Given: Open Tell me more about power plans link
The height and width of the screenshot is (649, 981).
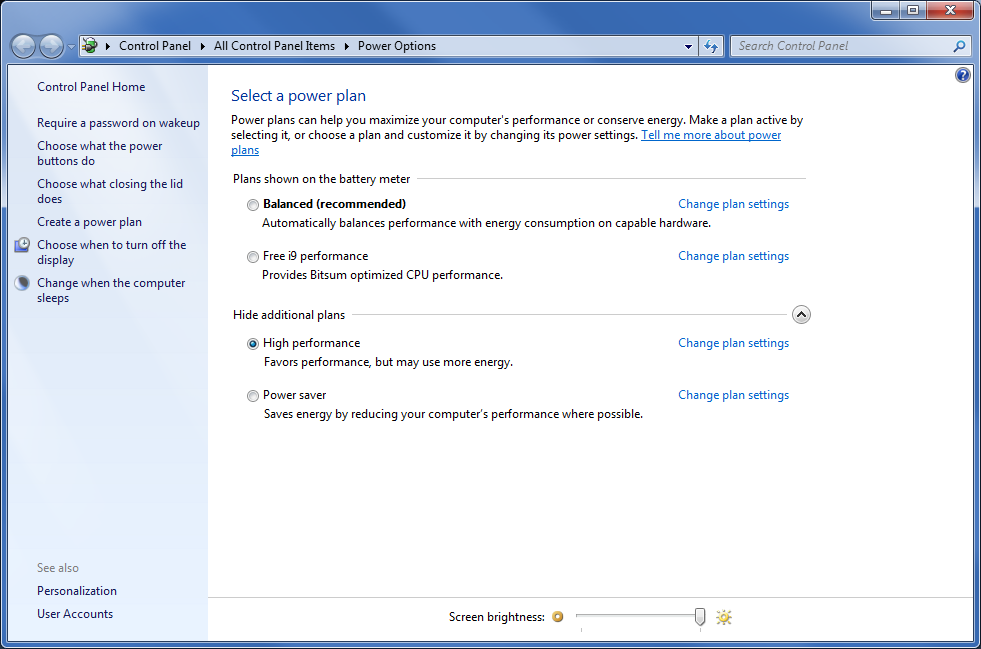Looking at the screenshot, I should pos(711,135).
